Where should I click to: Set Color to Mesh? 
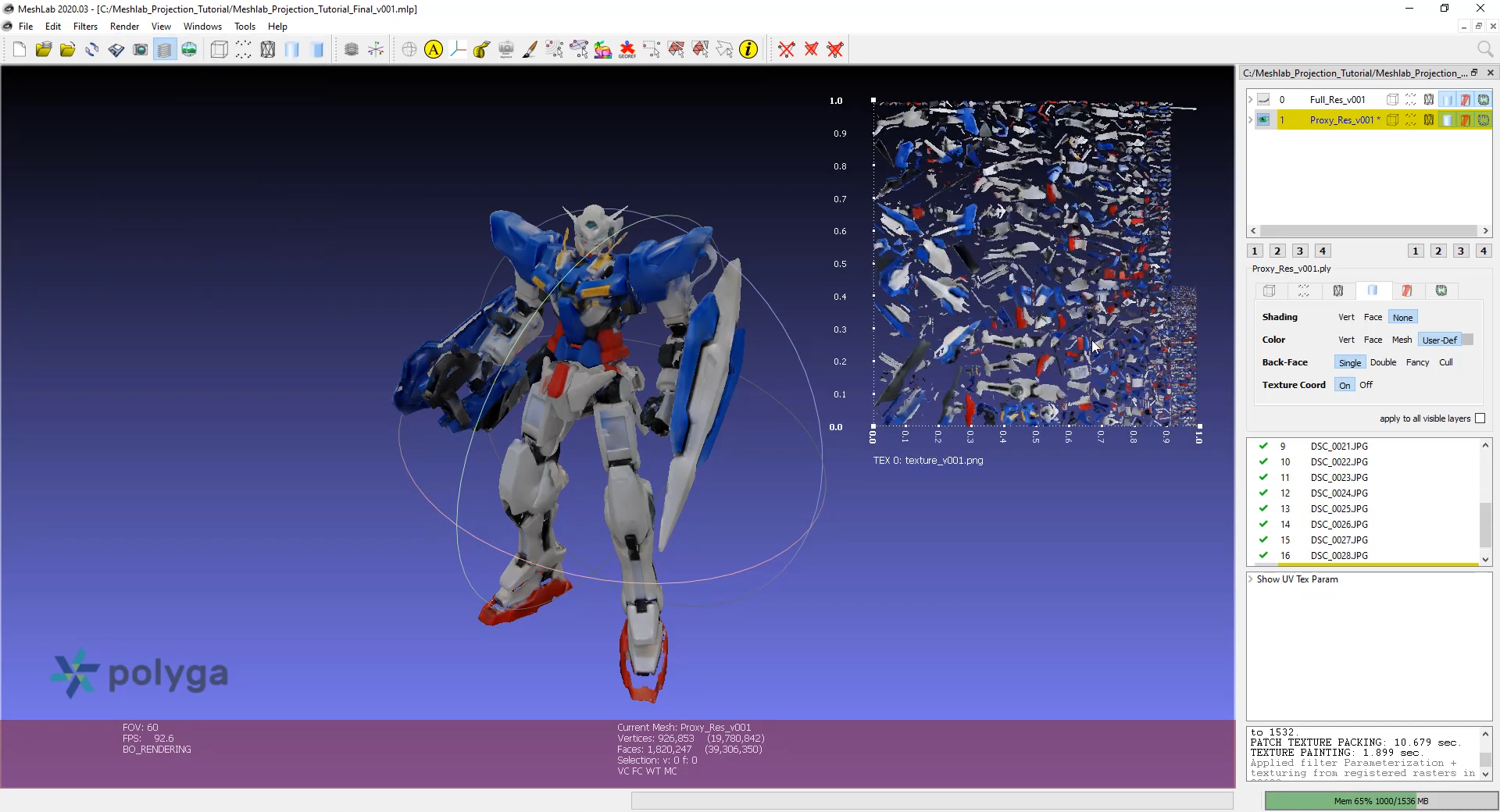point(1402,340)
